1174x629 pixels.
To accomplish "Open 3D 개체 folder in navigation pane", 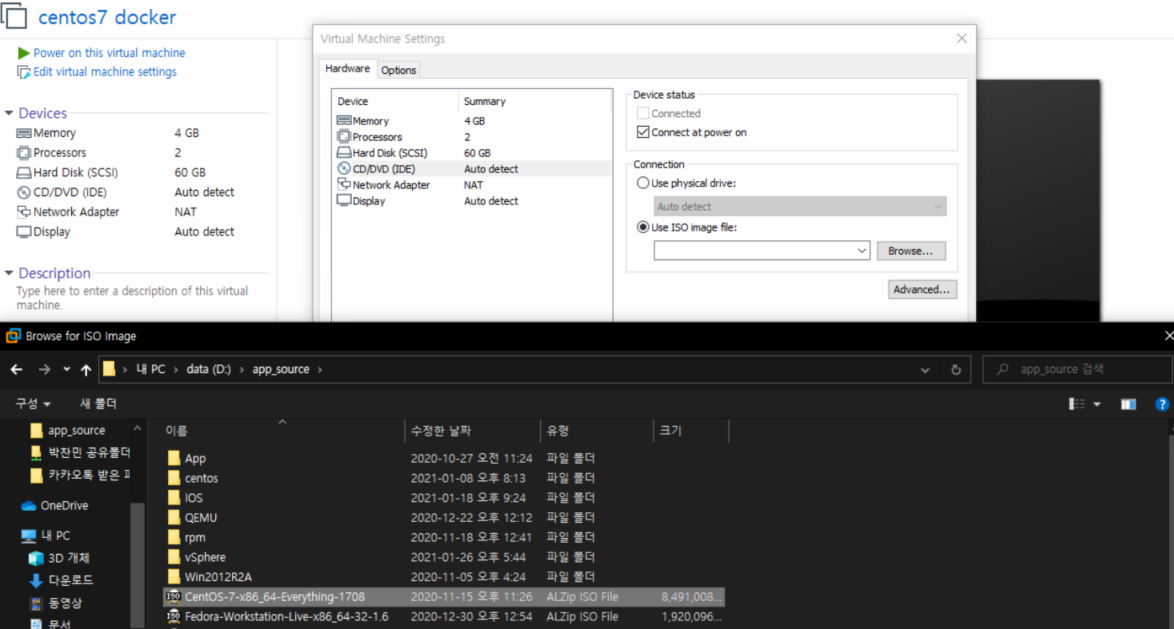I will coord(59,558).
